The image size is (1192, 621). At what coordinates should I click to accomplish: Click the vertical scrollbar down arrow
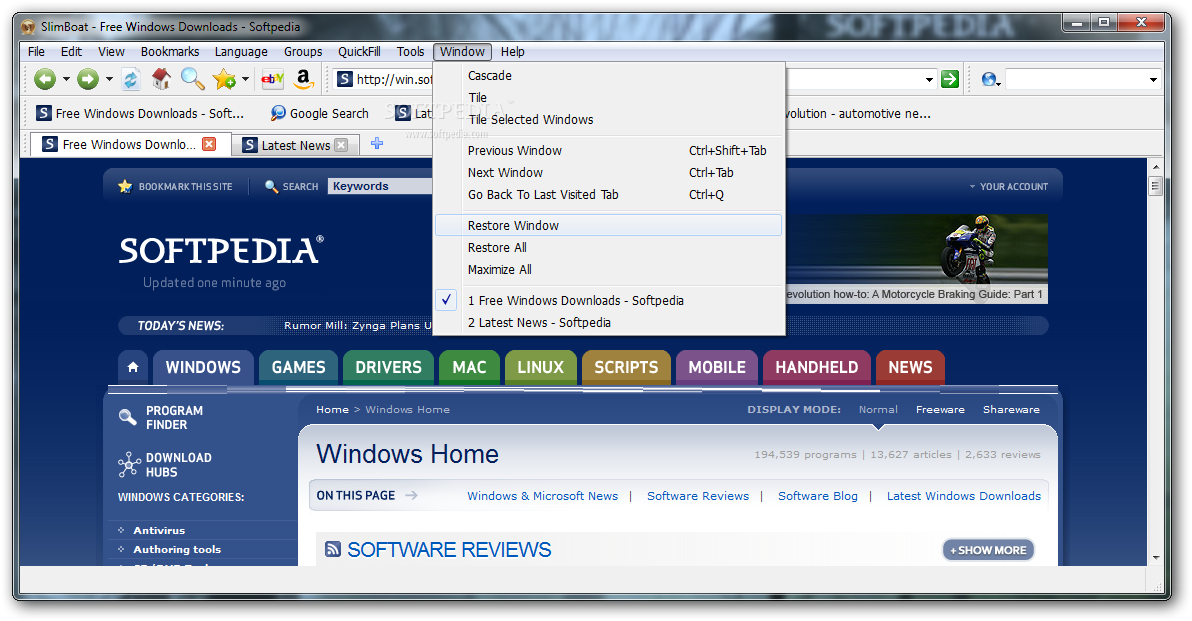click(1156, 557)
